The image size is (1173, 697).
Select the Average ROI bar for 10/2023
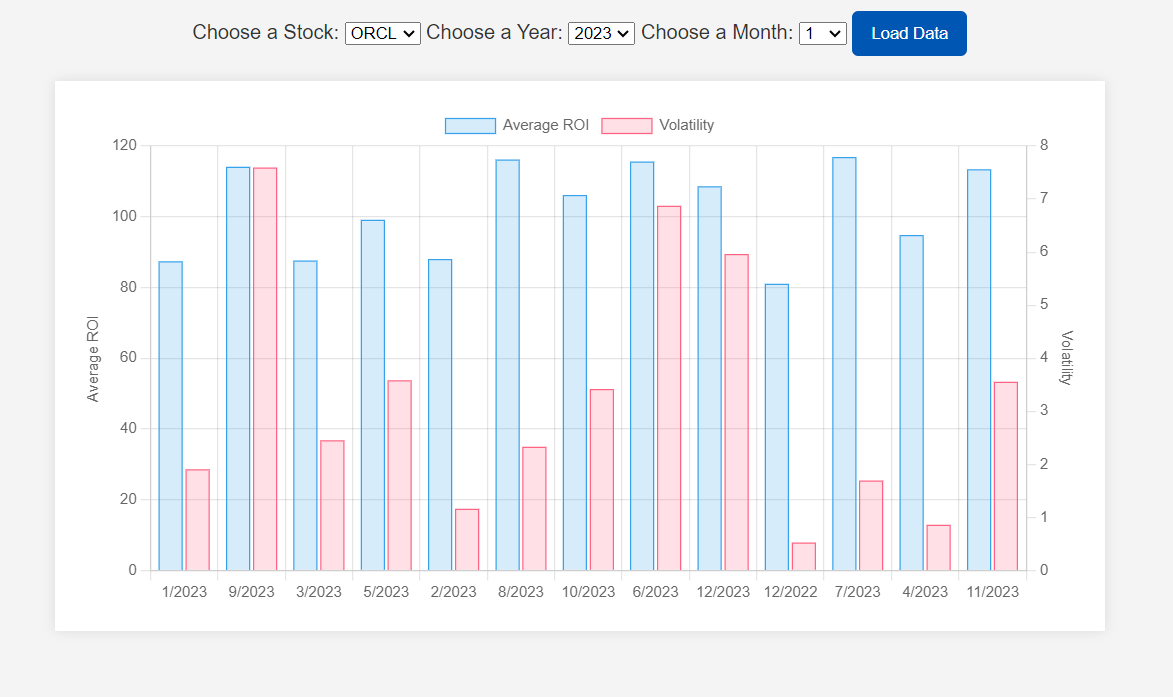(575, 383)
